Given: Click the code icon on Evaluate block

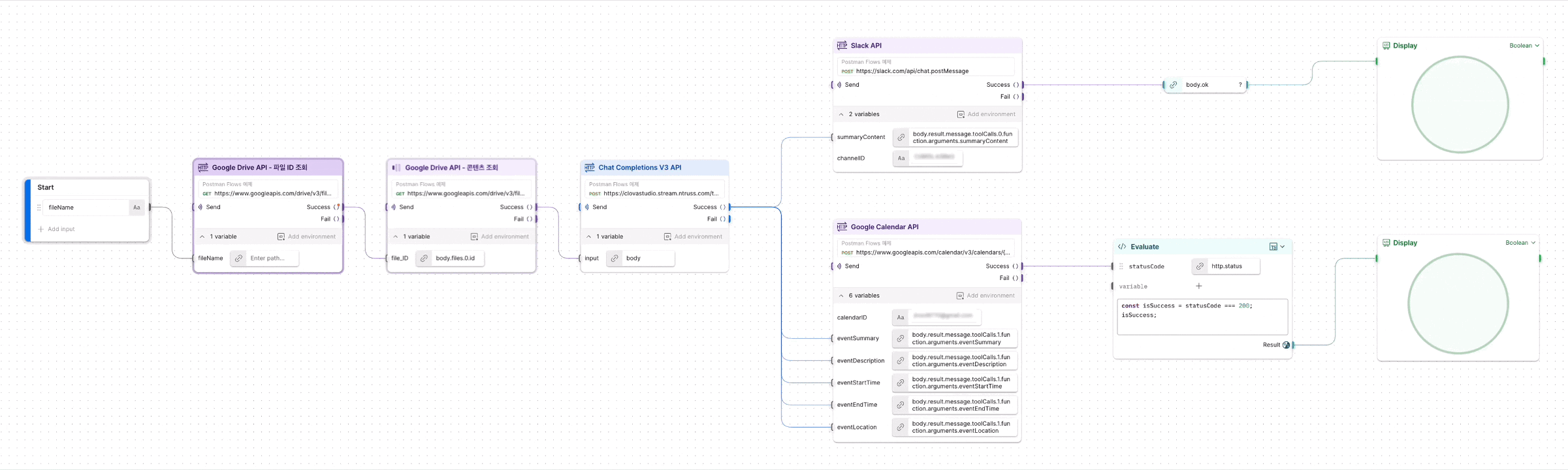Looking at the screenshot, I should [1122, 247].
